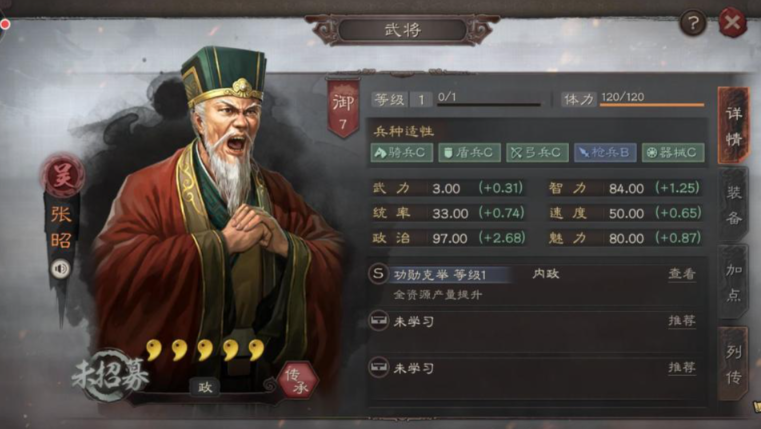Switch to the 详情 details tab
This screenshot has height=429, width=761.
click(x=733, y=126)
